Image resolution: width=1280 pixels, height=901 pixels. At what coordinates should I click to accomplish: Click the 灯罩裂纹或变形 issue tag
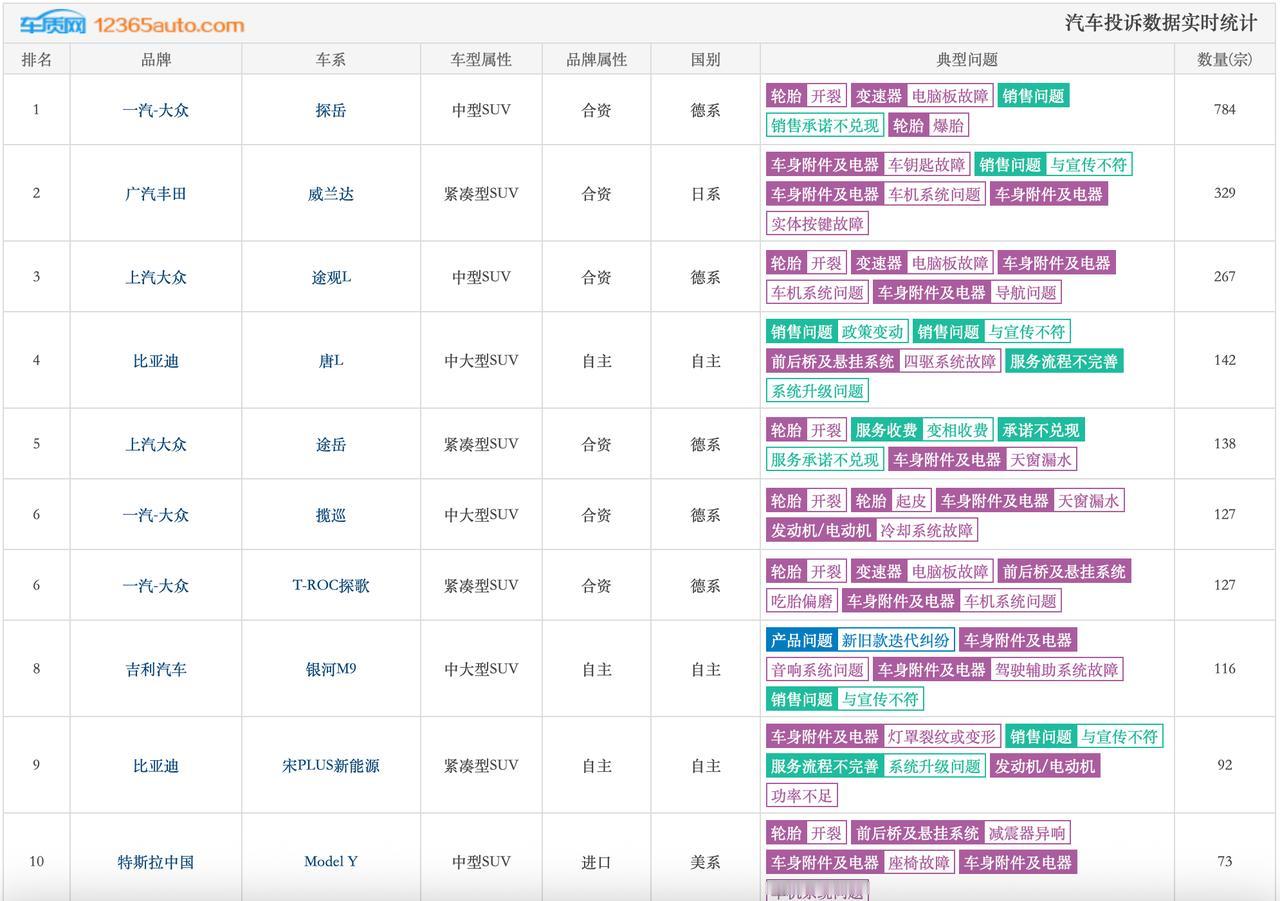point(942,737)
